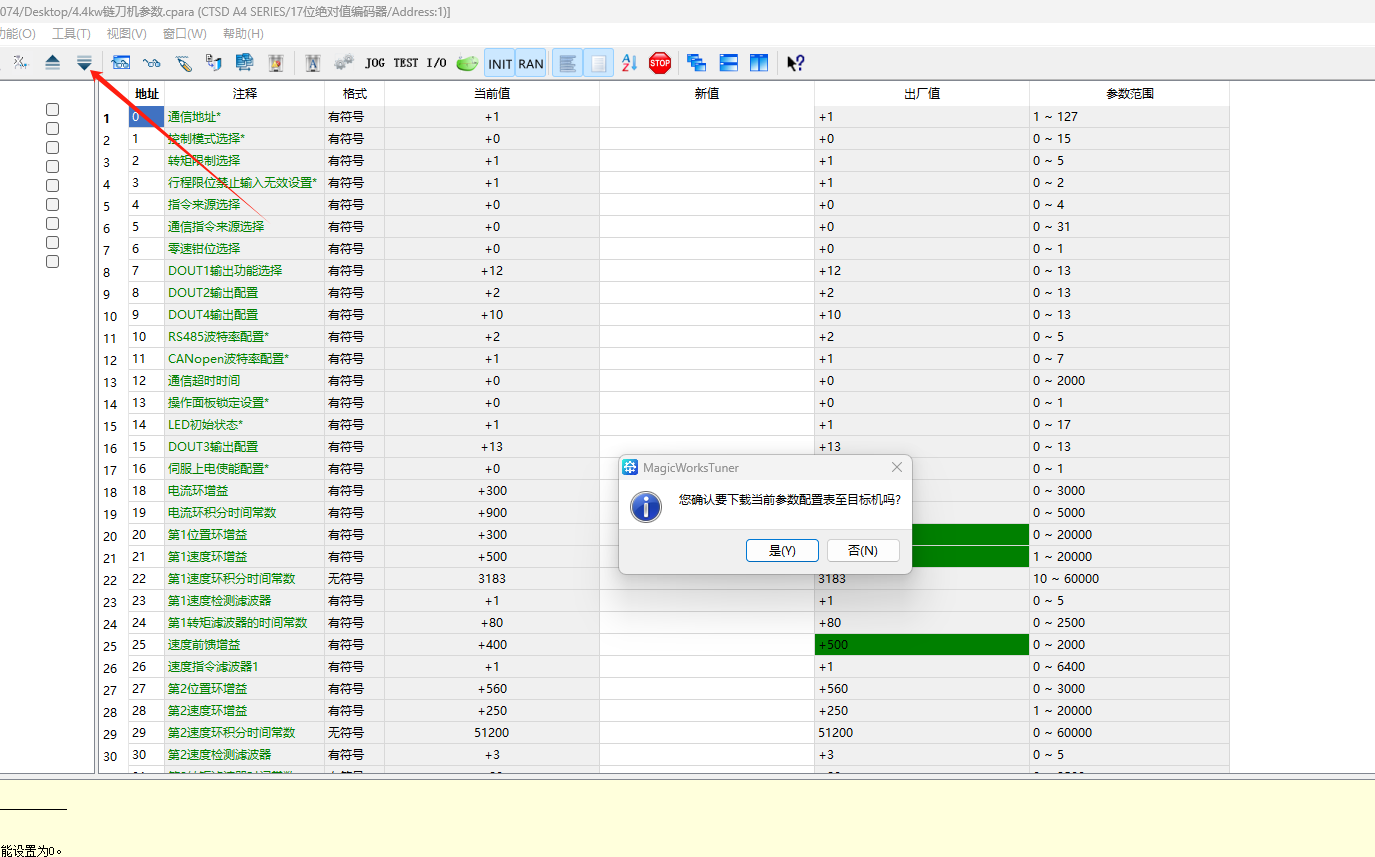
Task: Click the 新值 input cell for 第2位置环增益
Action: tap(707, 688)
